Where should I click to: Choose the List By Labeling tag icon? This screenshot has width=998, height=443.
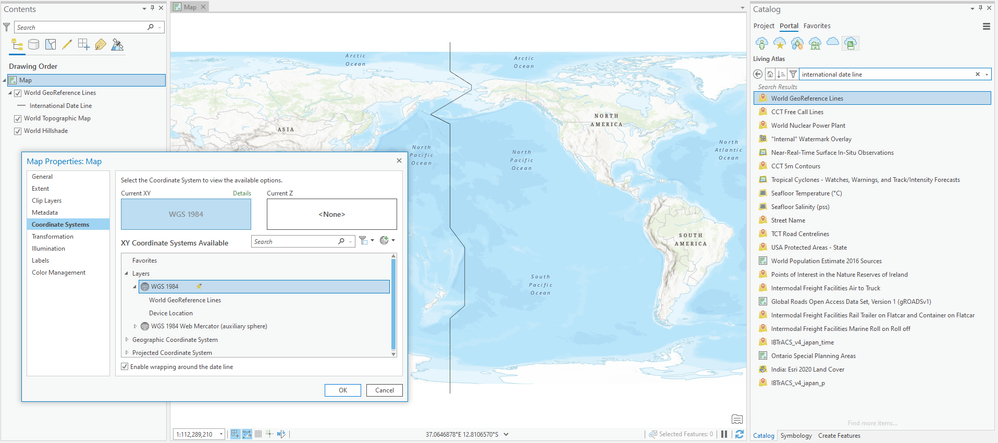(100, 45)
